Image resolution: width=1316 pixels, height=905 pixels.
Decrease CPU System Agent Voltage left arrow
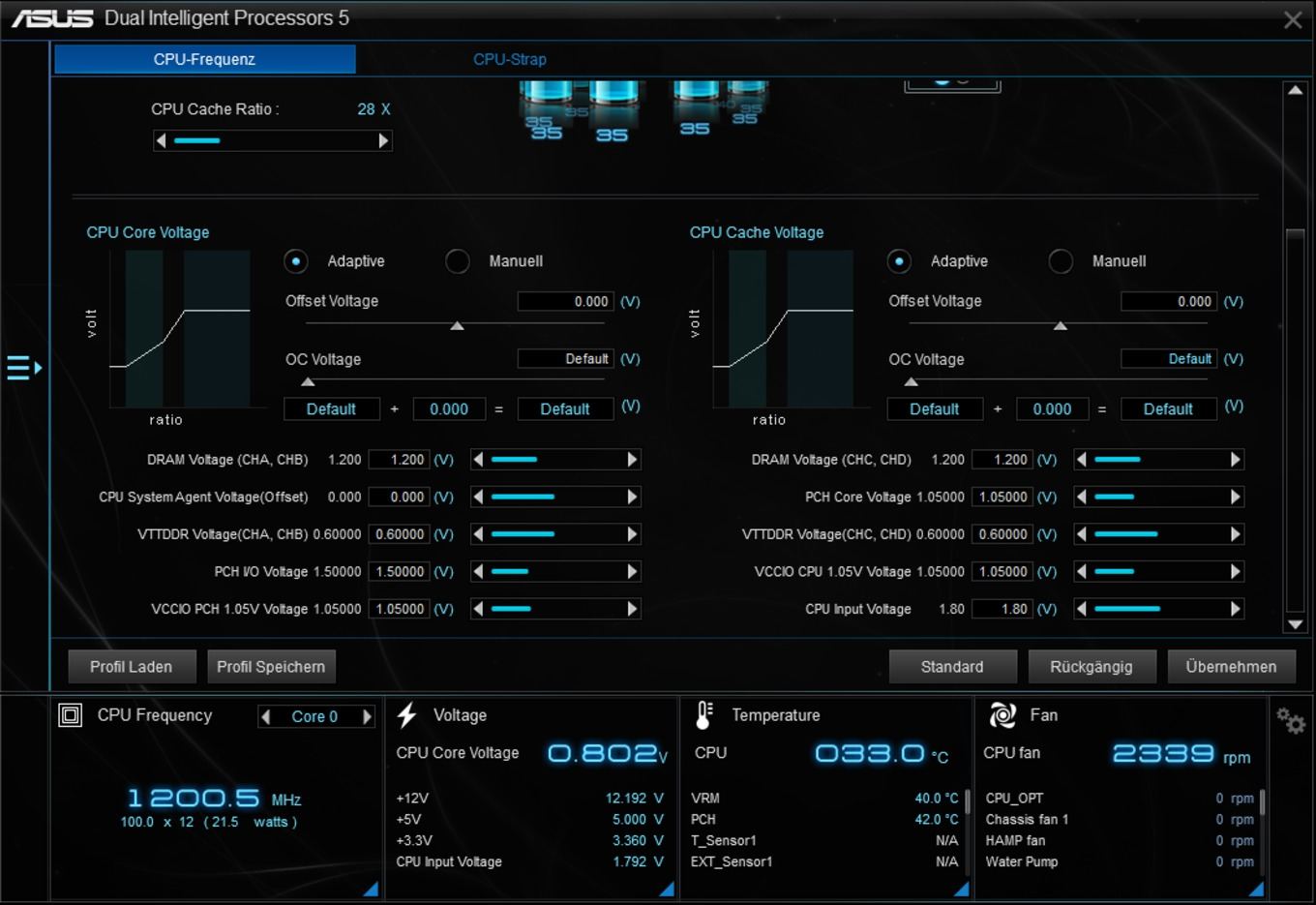click(x=478, y=497)
